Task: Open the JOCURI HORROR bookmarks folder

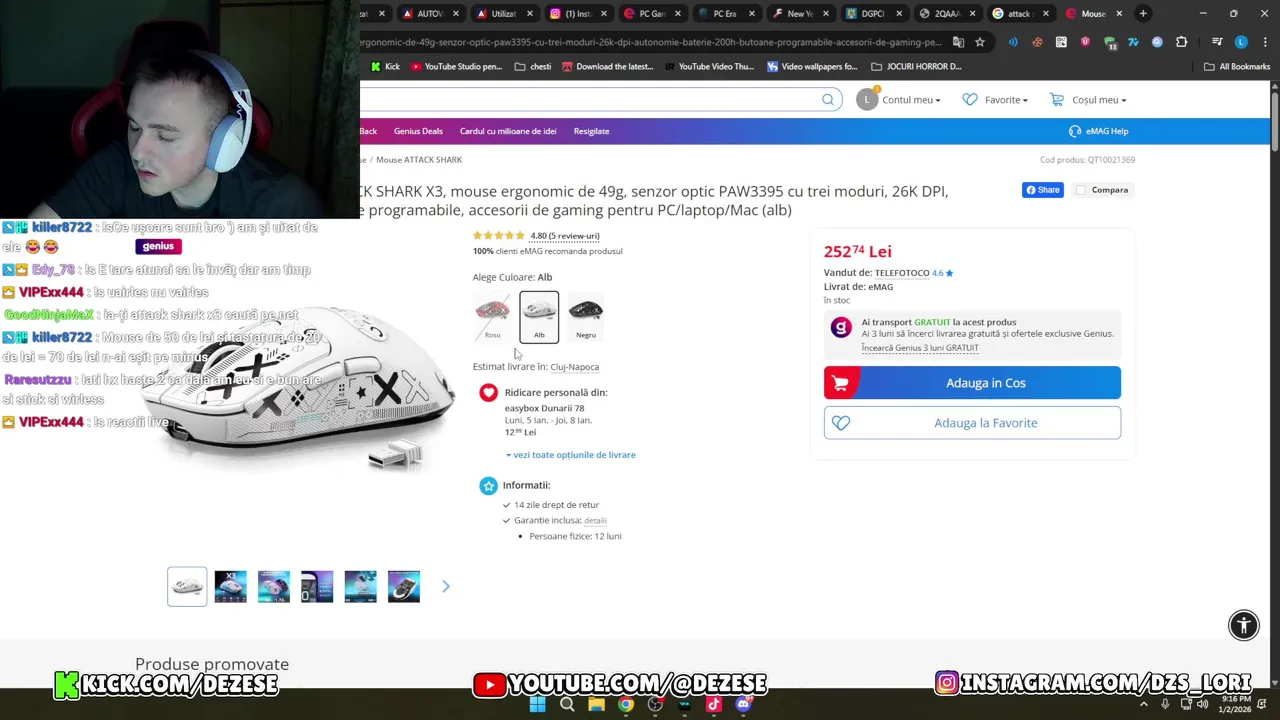Action: tap(916, 67)
